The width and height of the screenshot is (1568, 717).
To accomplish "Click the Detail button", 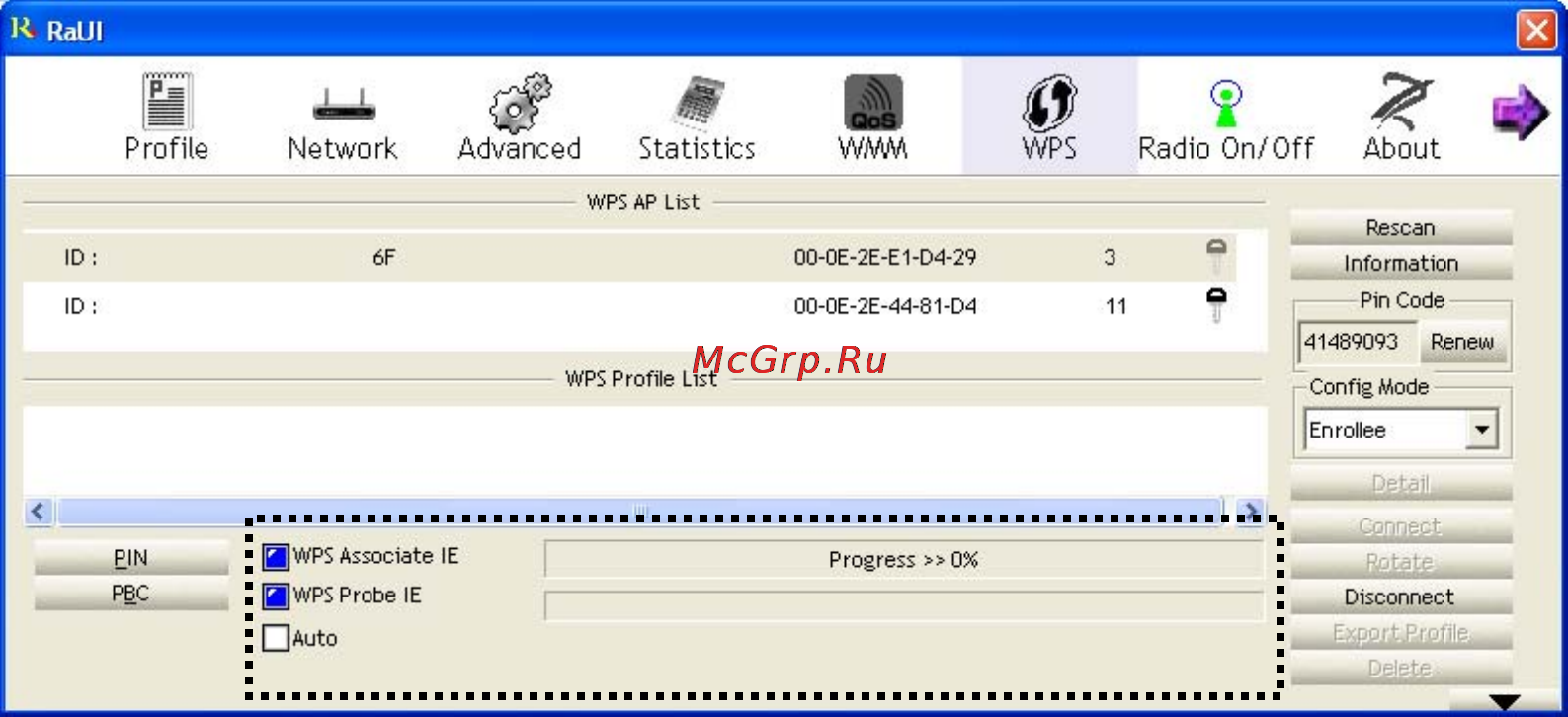I will (1401, 483).
